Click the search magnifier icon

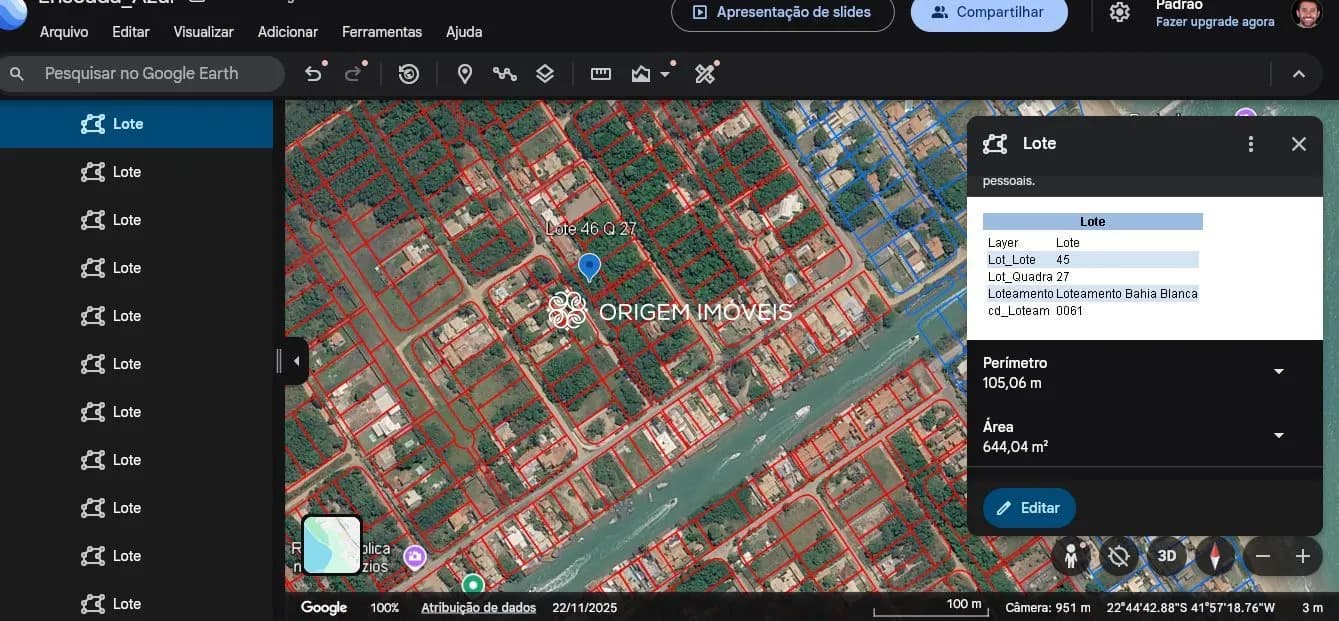(x=17, y=74)
